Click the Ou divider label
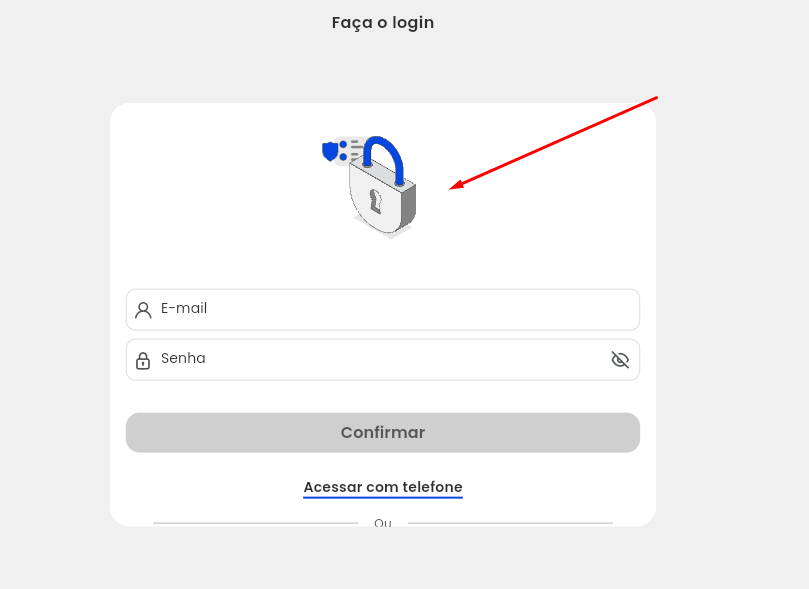This screenshot has width=809, height=589. coord(383,523)
